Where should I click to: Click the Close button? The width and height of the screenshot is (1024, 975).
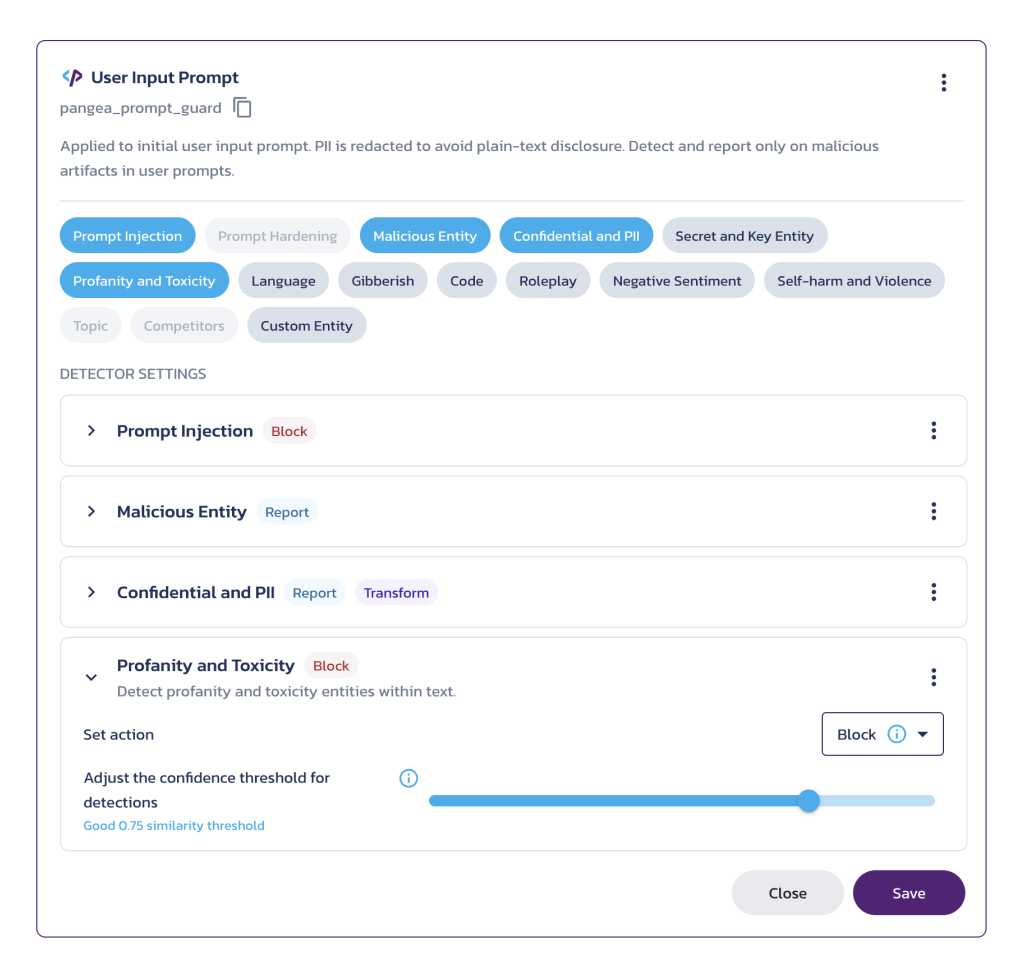click(x=787, y=893)
